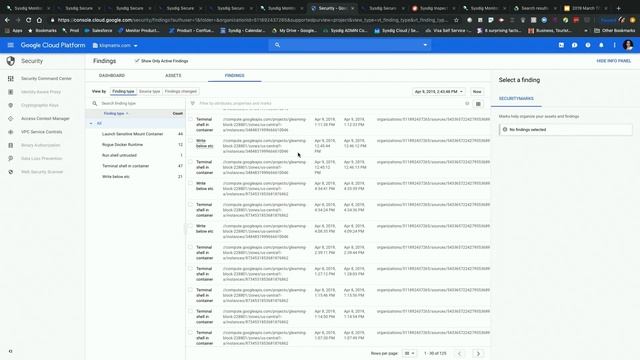Image resolution: width=640 pixels, height=360 pixels.
Task: Open the rows per page dropdown
Action: coord(409,353)
